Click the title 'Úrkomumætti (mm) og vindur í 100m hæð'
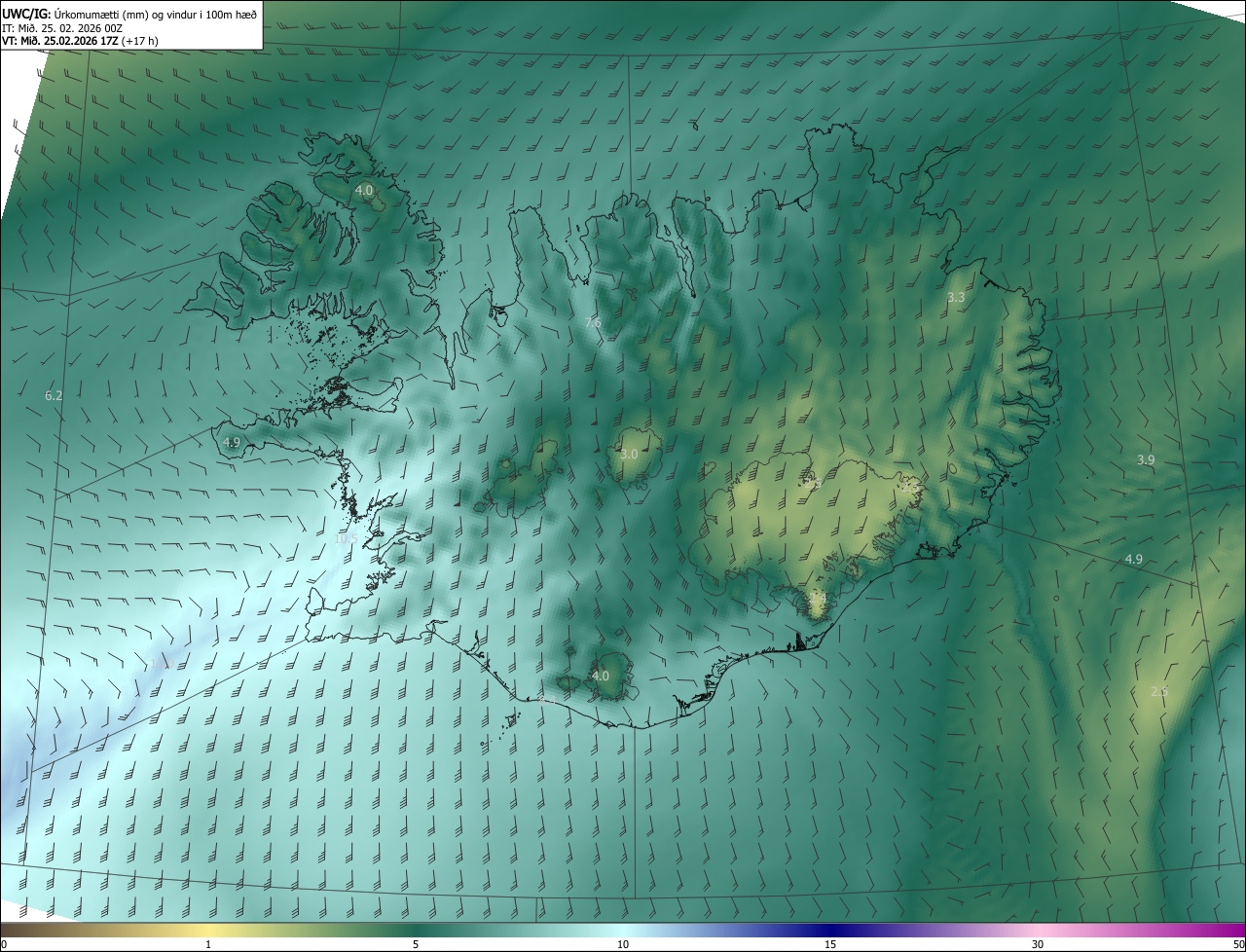Image resolution: width=1246 pixels, height=952 pixels. click(156, 14)
